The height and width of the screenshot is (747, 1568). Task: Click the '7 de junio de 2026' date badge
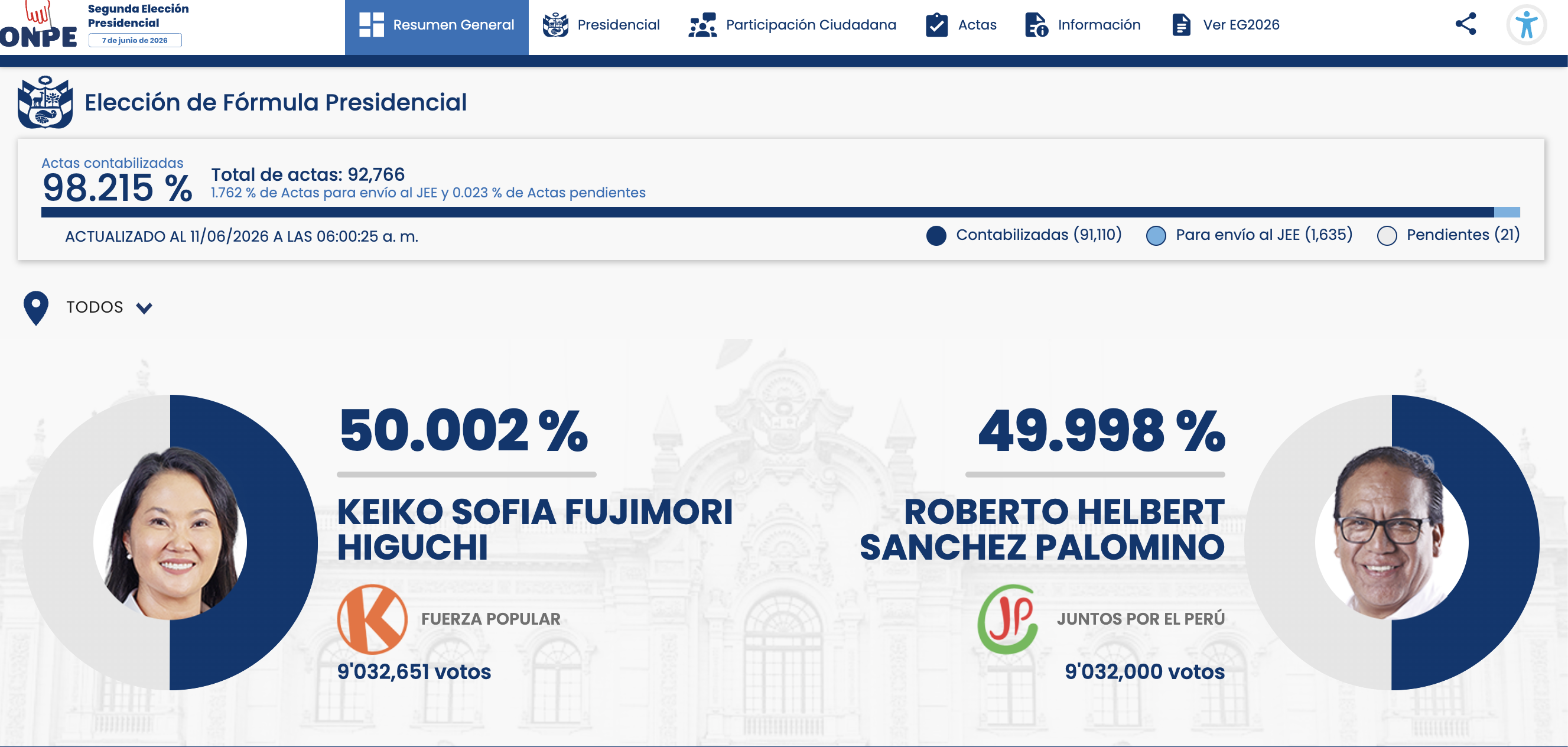135,40
